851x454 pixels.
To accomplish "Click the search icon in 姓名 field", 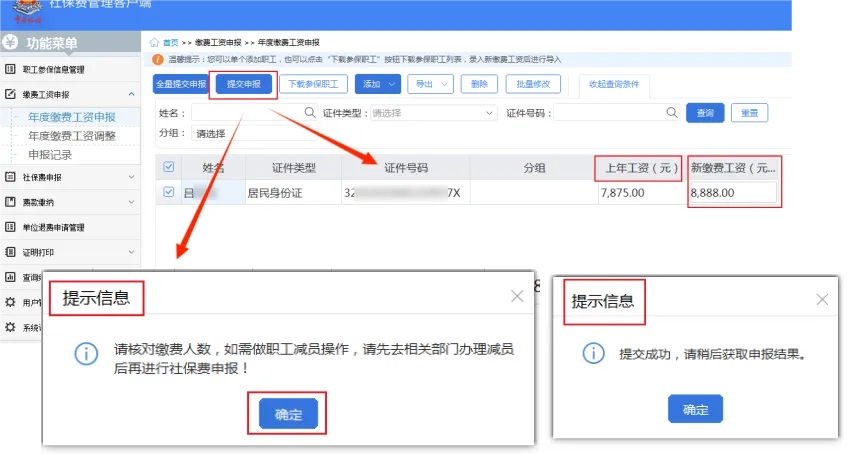I will (309, 113).
